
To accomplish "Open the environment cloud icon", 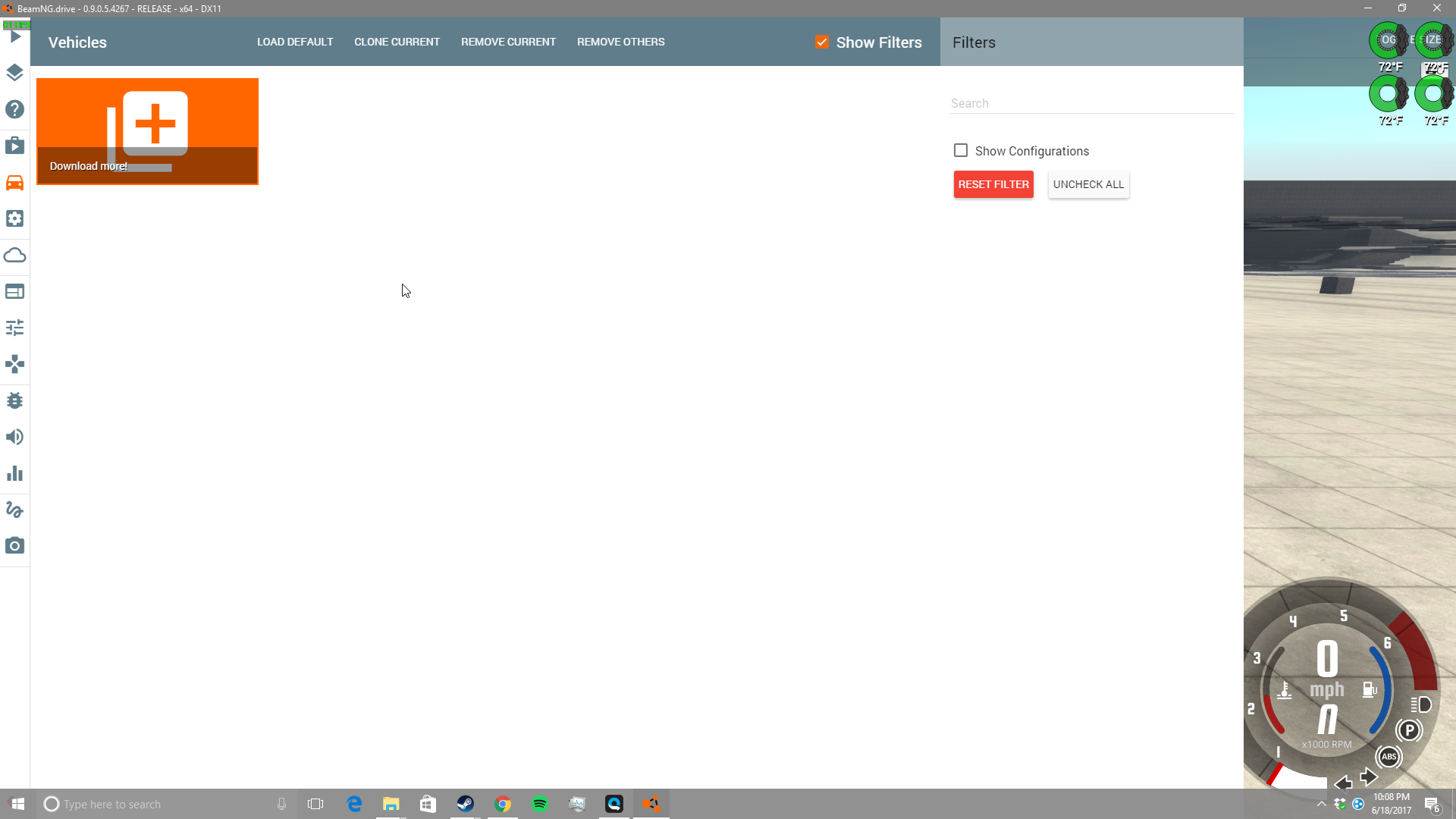I will click(x=15, y=255).
